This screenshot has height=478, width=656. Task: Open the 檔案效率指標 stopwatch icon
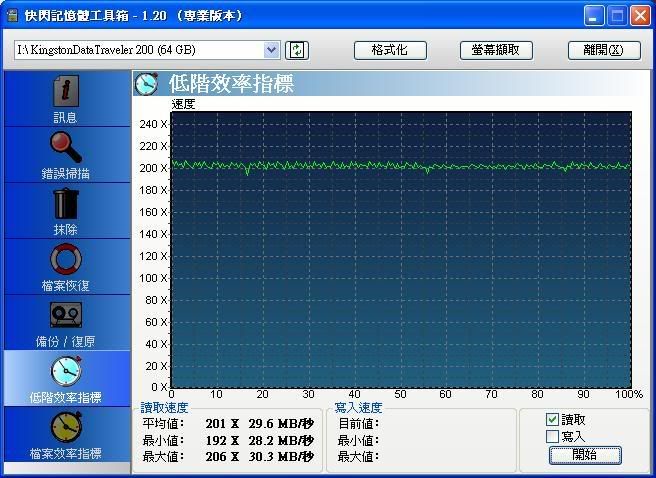click(x=66, y=427)
